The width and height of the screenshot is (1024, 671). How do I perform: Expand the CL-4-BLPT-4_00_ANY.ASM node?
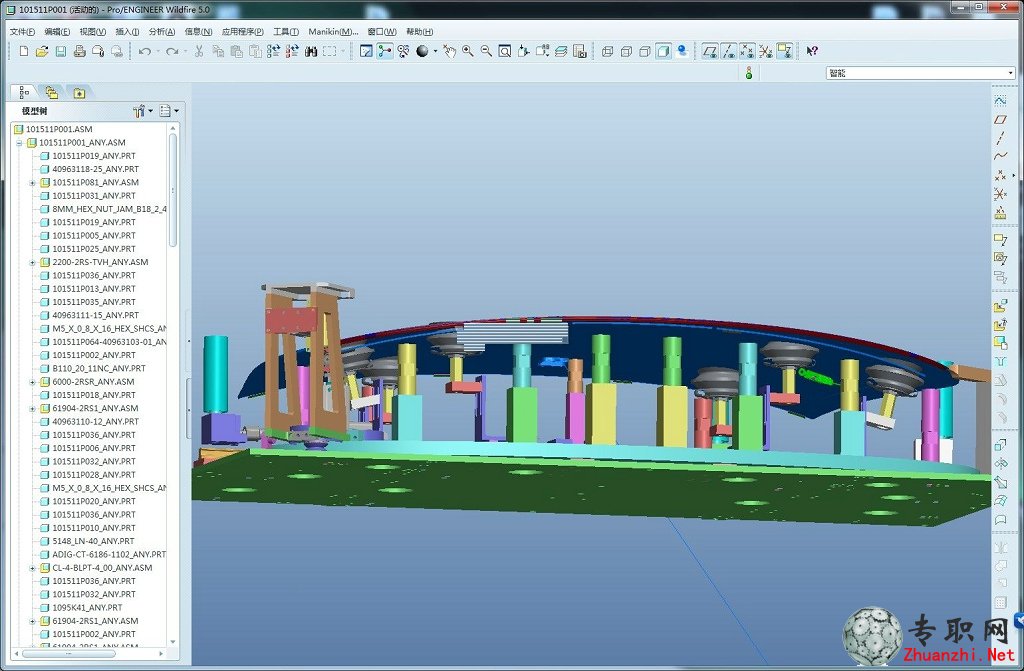point(32,568)
